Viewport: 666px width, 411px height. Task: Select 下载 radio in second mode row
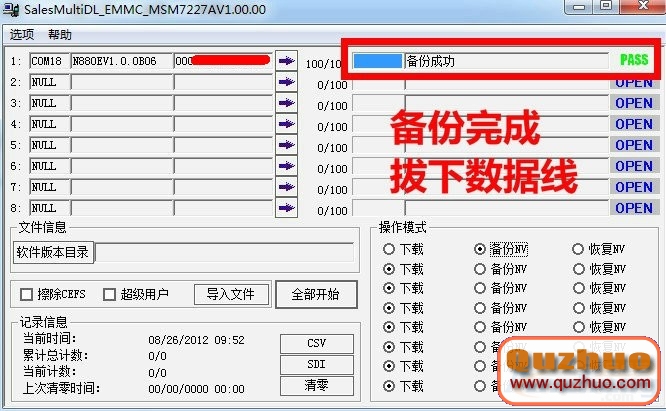click(389, 269)
